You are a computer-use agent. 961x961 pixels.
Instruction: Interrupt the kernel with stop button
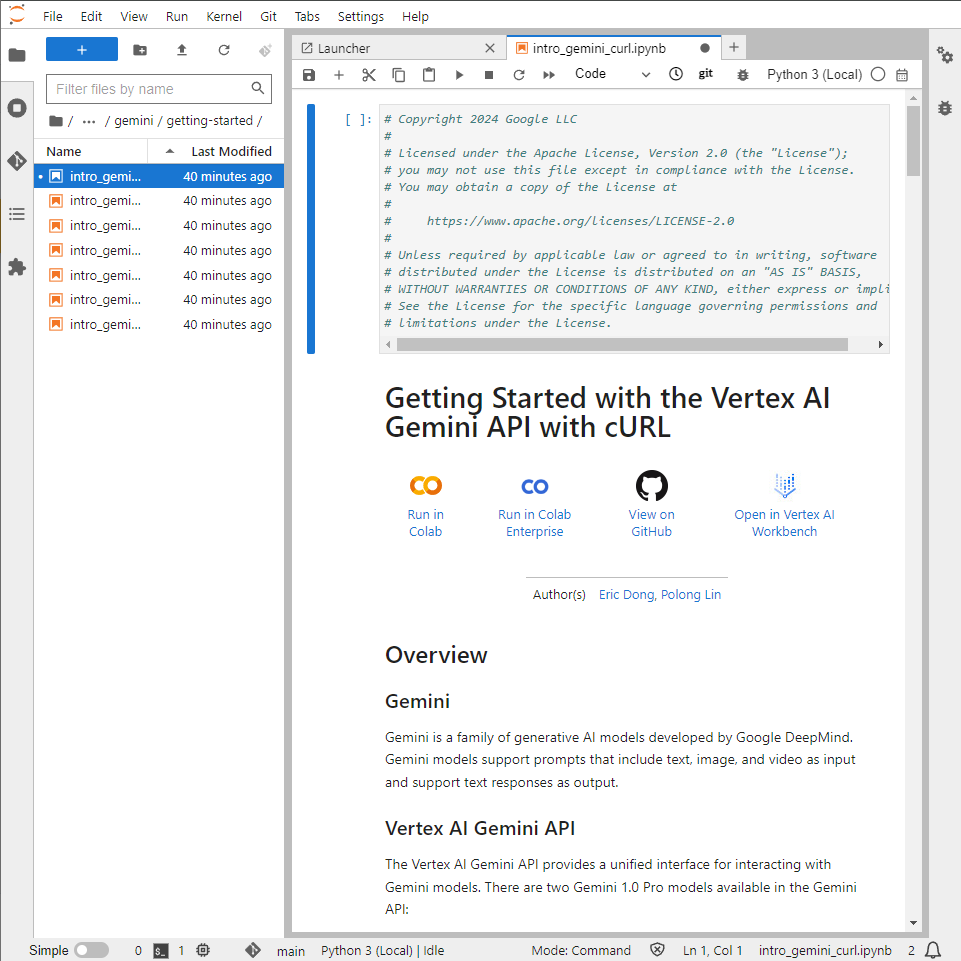point(488,75)
